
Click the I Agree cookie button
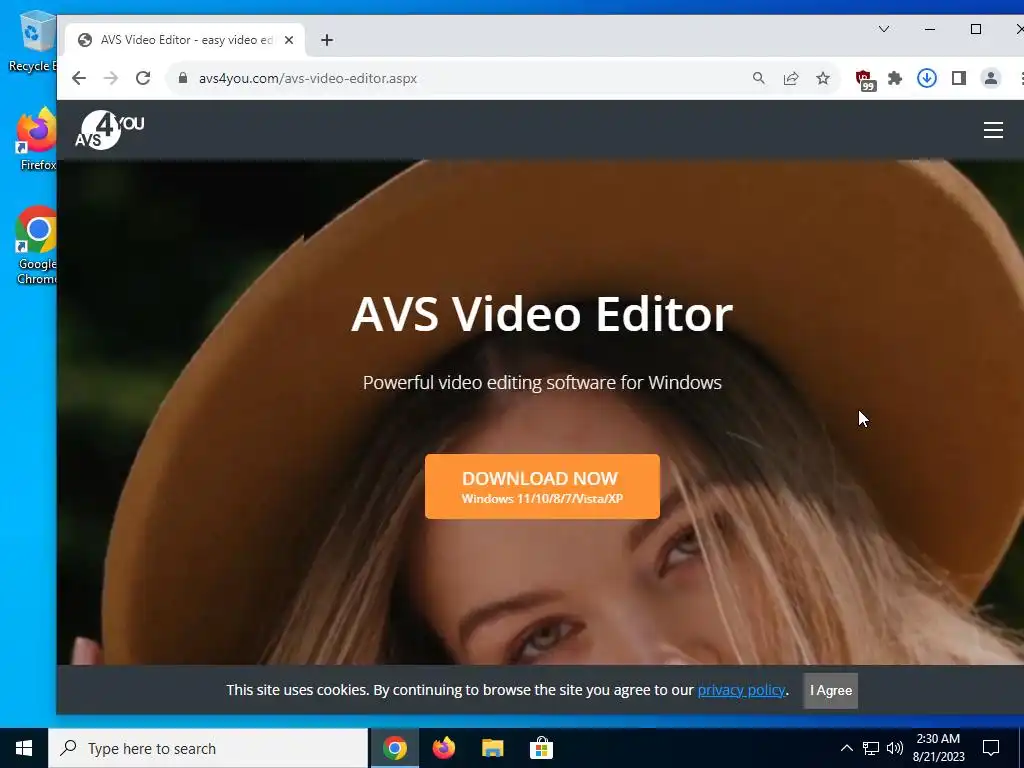pyautogui.click(x=831, y=690)
